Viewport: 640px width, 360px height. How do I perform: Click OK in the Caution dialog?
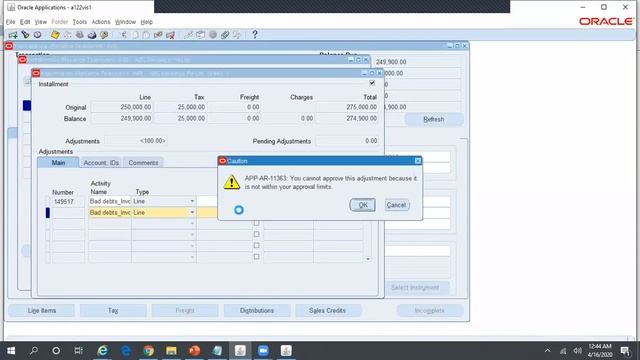(362, 205)
